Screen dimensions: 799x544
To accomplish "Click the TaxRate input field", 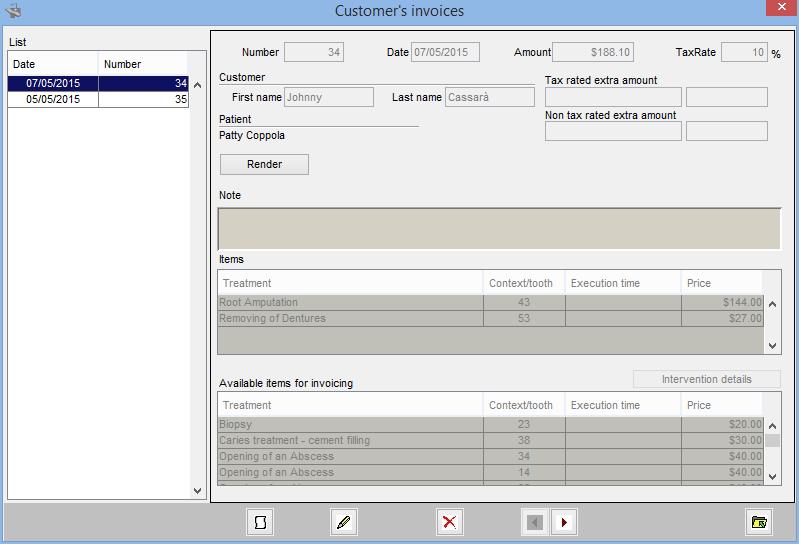I will point(743,52).
